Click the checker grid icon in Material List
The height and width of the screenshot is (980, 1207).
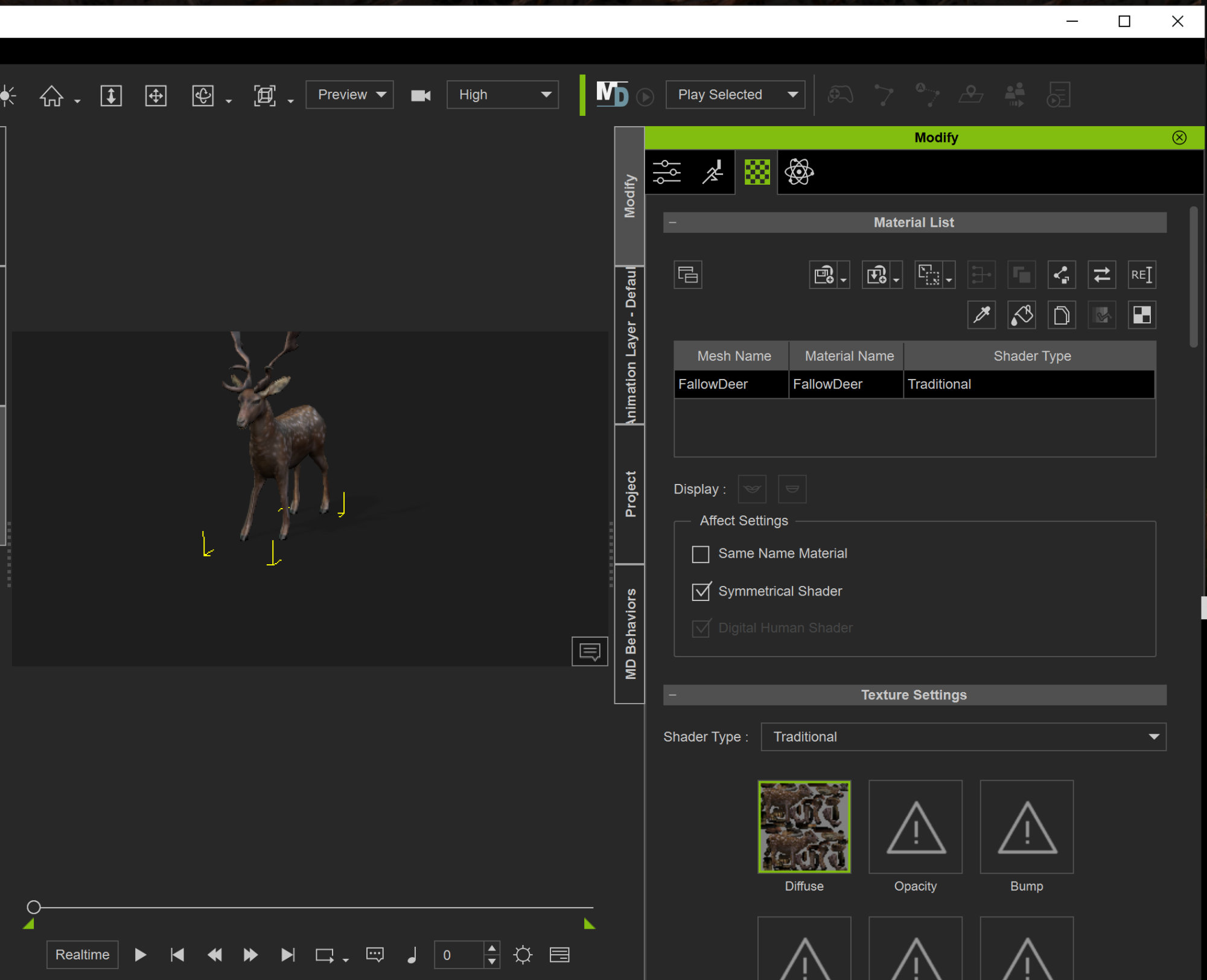point(1142,315)
